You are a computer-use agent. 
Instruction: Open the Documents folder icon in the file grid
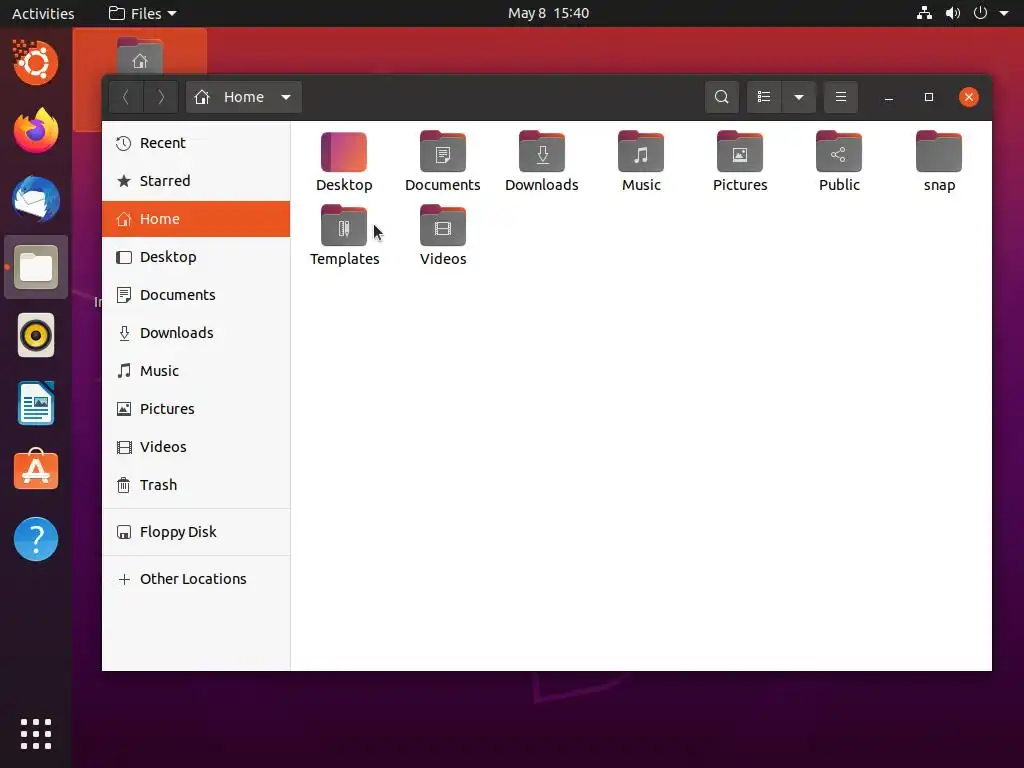(x=443, y=152)
